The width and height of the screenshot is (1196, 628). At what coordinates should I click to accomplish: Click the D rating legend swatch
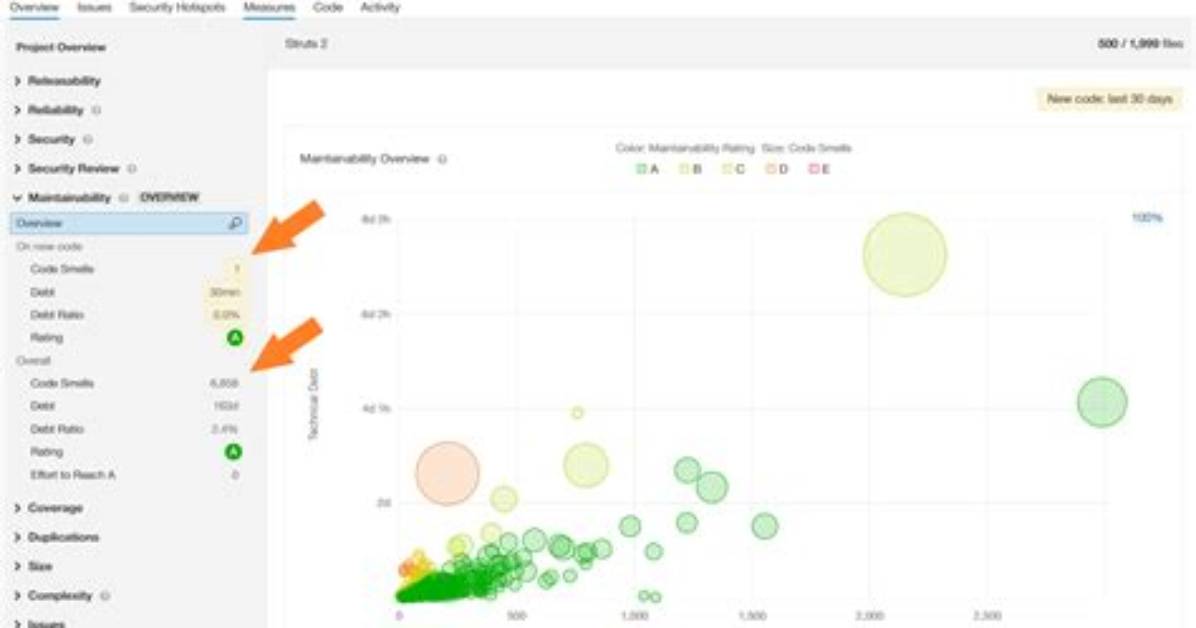[x=770, y=169]
